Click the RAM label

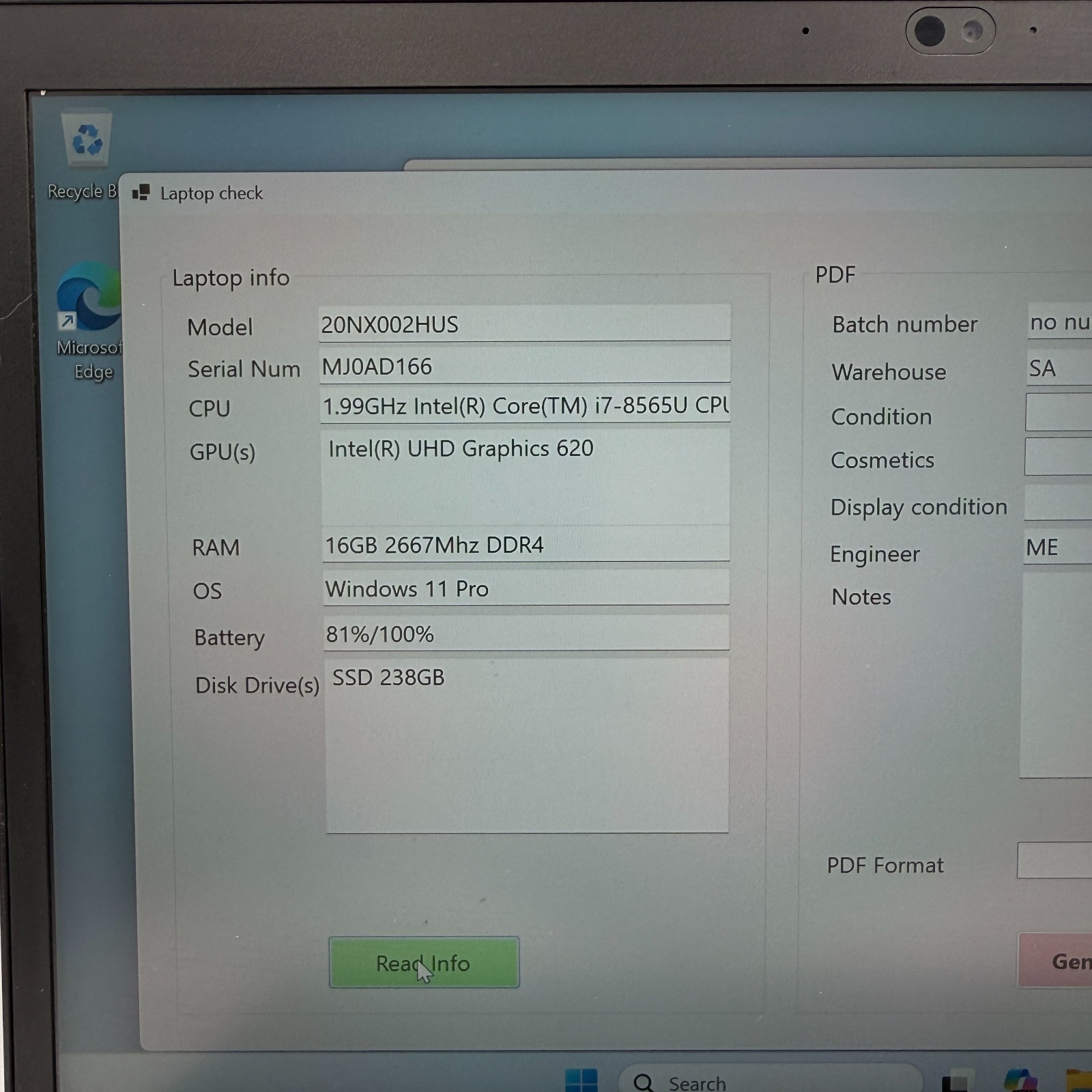pyautogui.click(x=216, y=547)
